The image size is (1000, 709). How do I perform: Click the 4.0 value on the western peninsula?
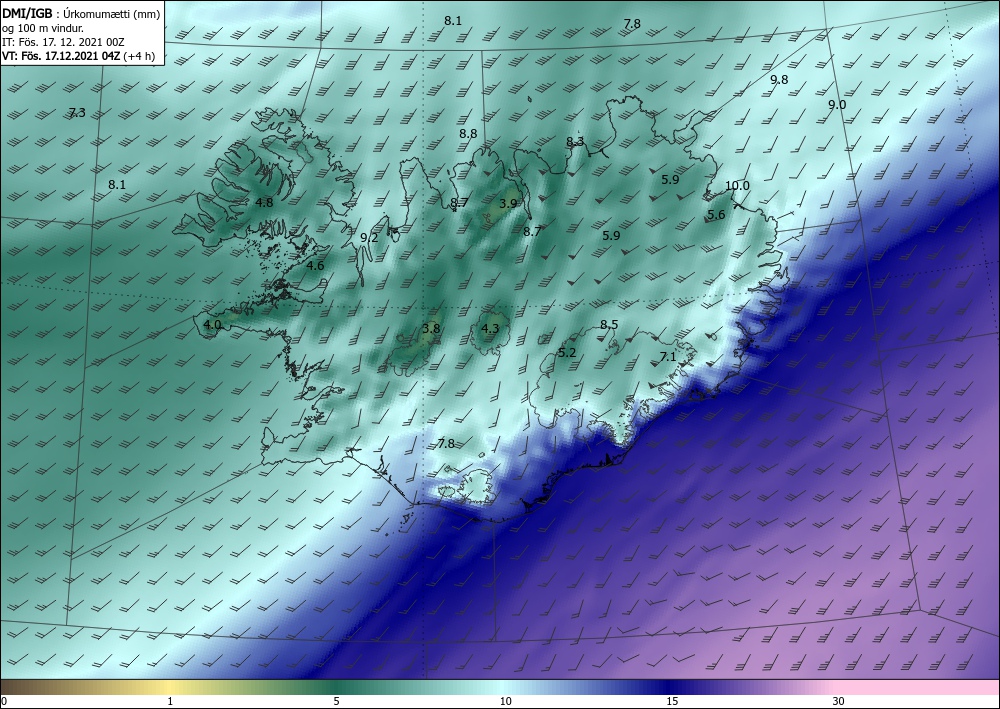click(x=212, y=325)
